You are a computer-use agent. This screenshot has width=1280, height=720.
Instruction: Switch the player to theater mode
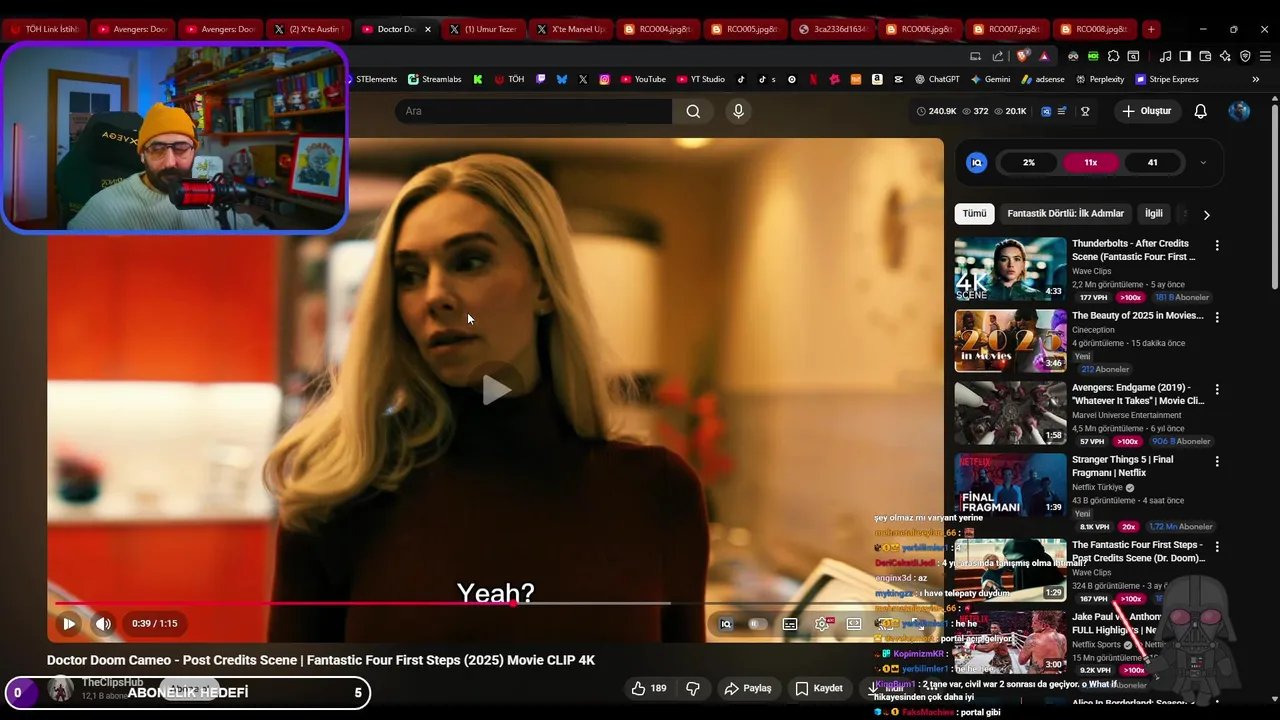(854, 624)
